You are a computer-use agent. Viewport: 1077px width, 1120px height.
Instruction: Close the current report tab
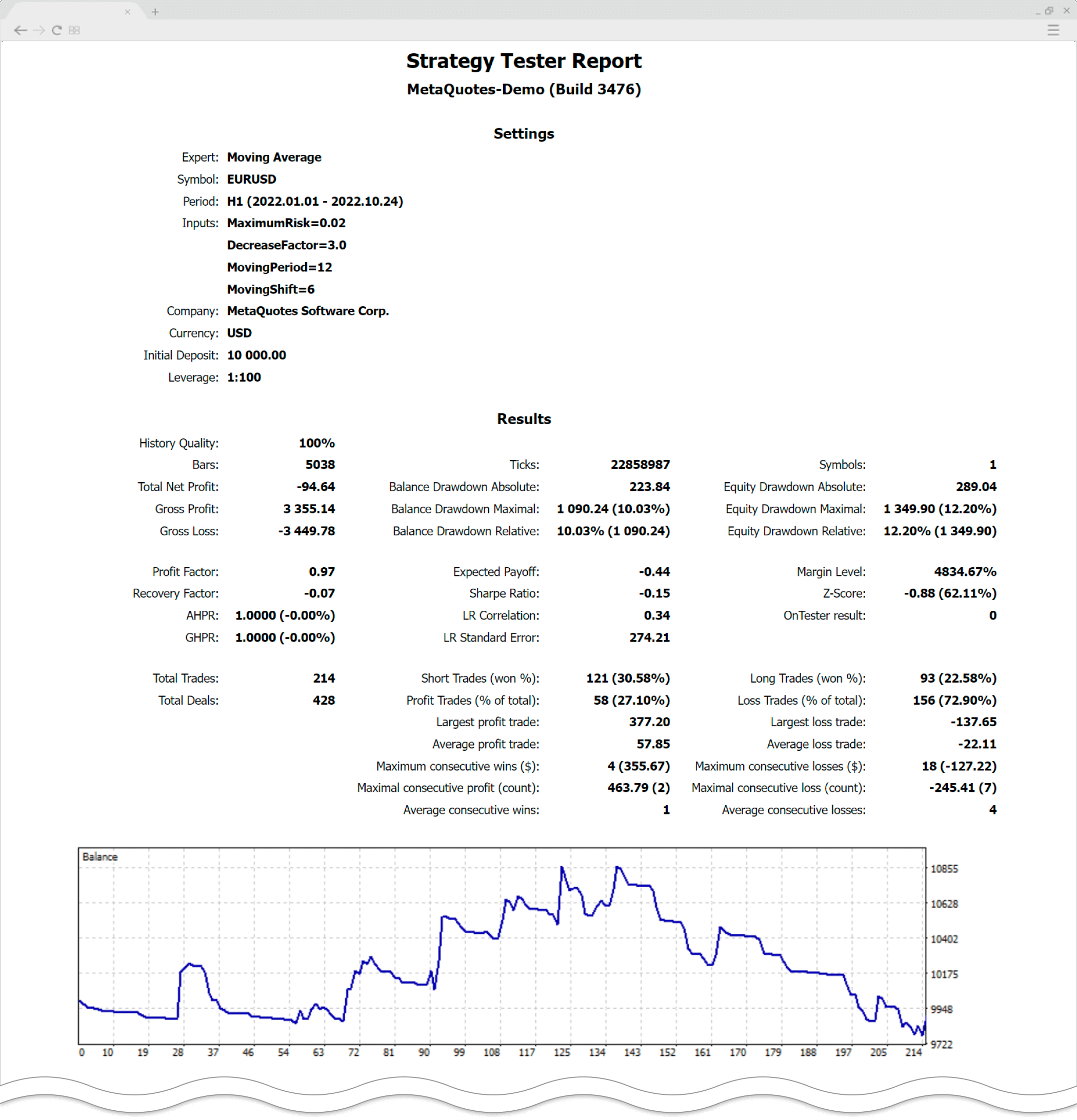(x=128, y=11)
